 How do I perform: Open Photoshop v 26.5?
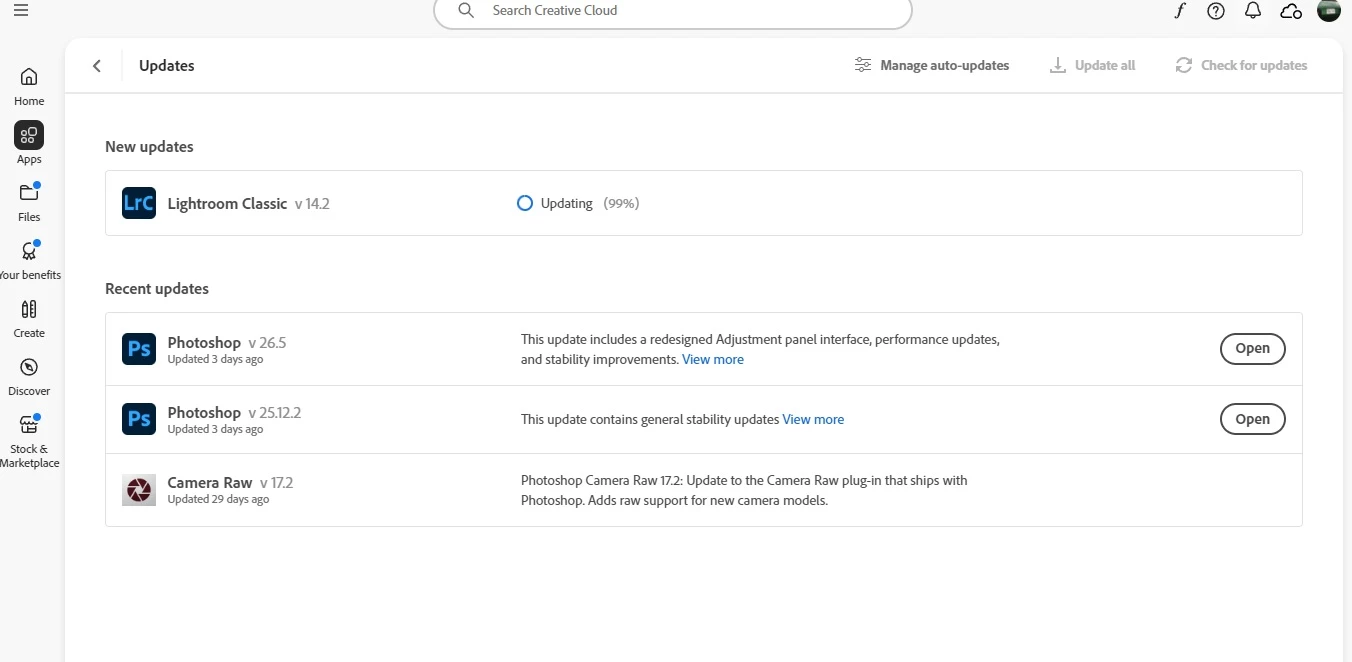1253,349
